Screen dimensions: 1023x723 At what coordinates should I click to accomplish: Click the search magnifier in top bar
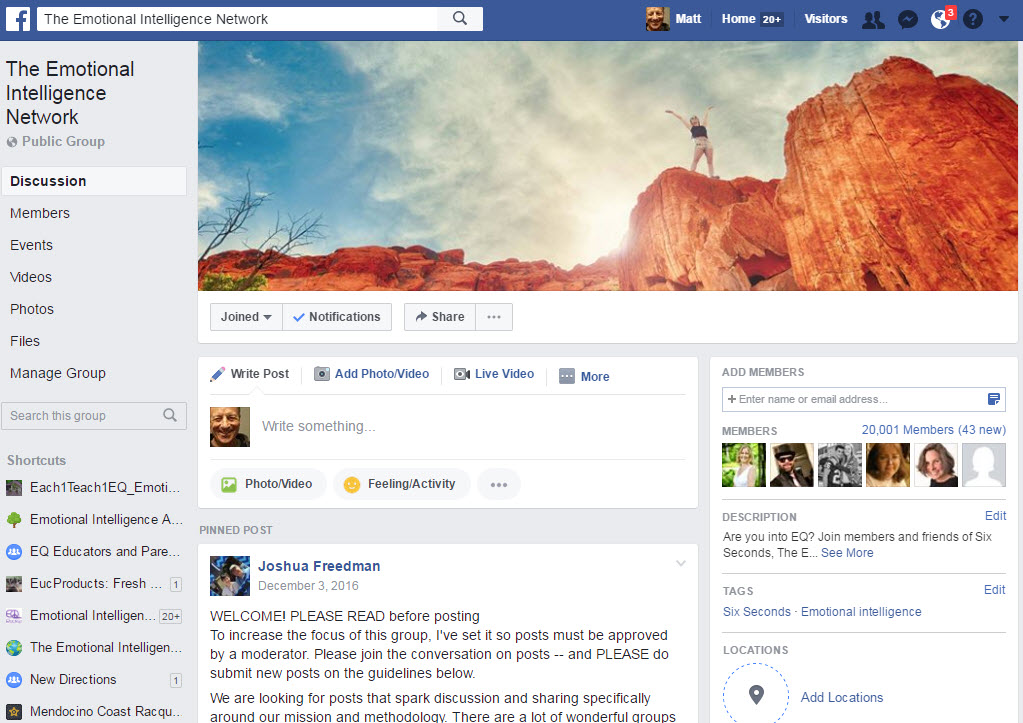click(x=460, y=19)
